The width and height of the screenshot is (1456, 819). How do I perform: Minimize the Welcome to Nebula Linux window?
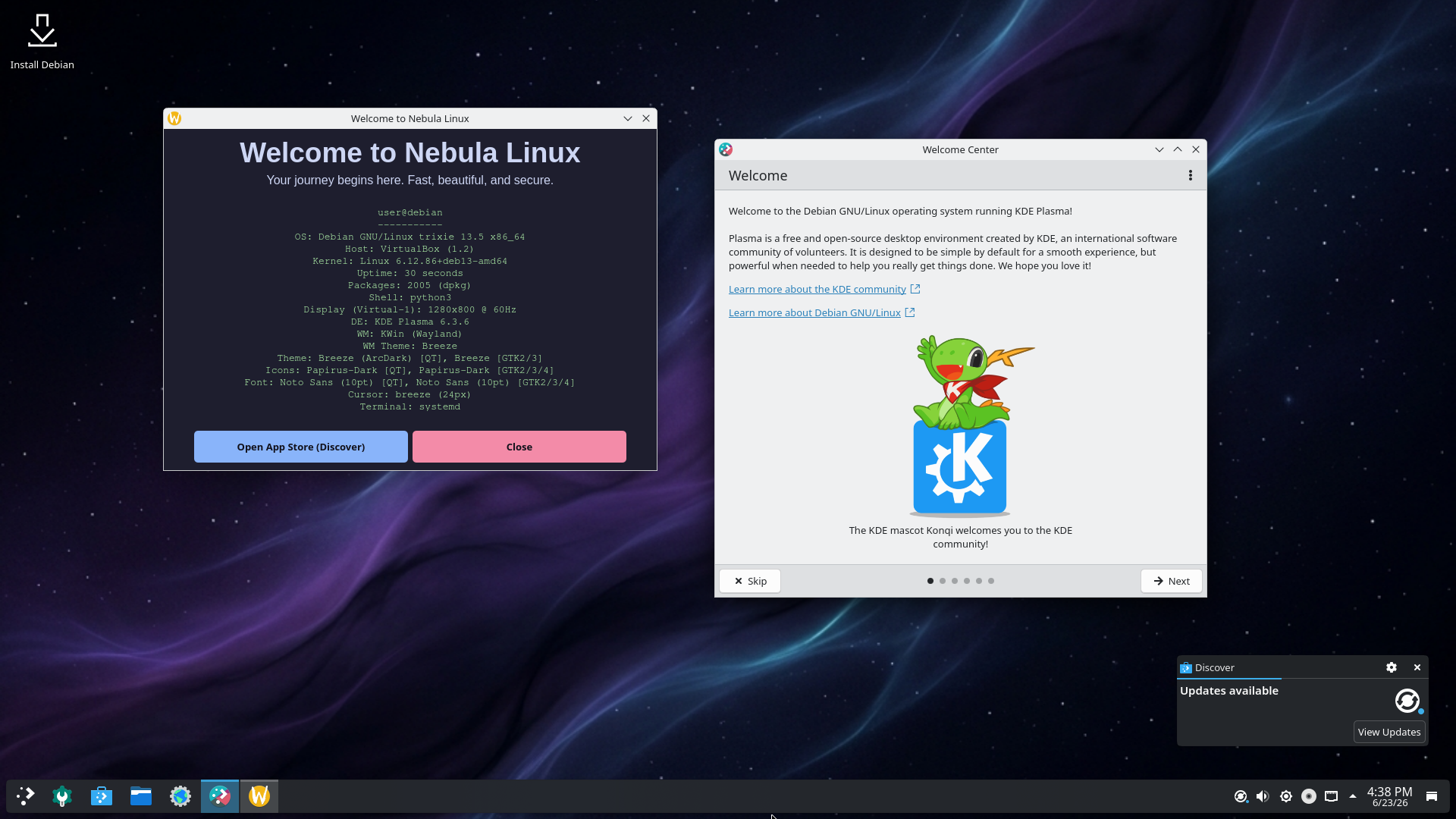pyautogui.click(x=628, y=118)
